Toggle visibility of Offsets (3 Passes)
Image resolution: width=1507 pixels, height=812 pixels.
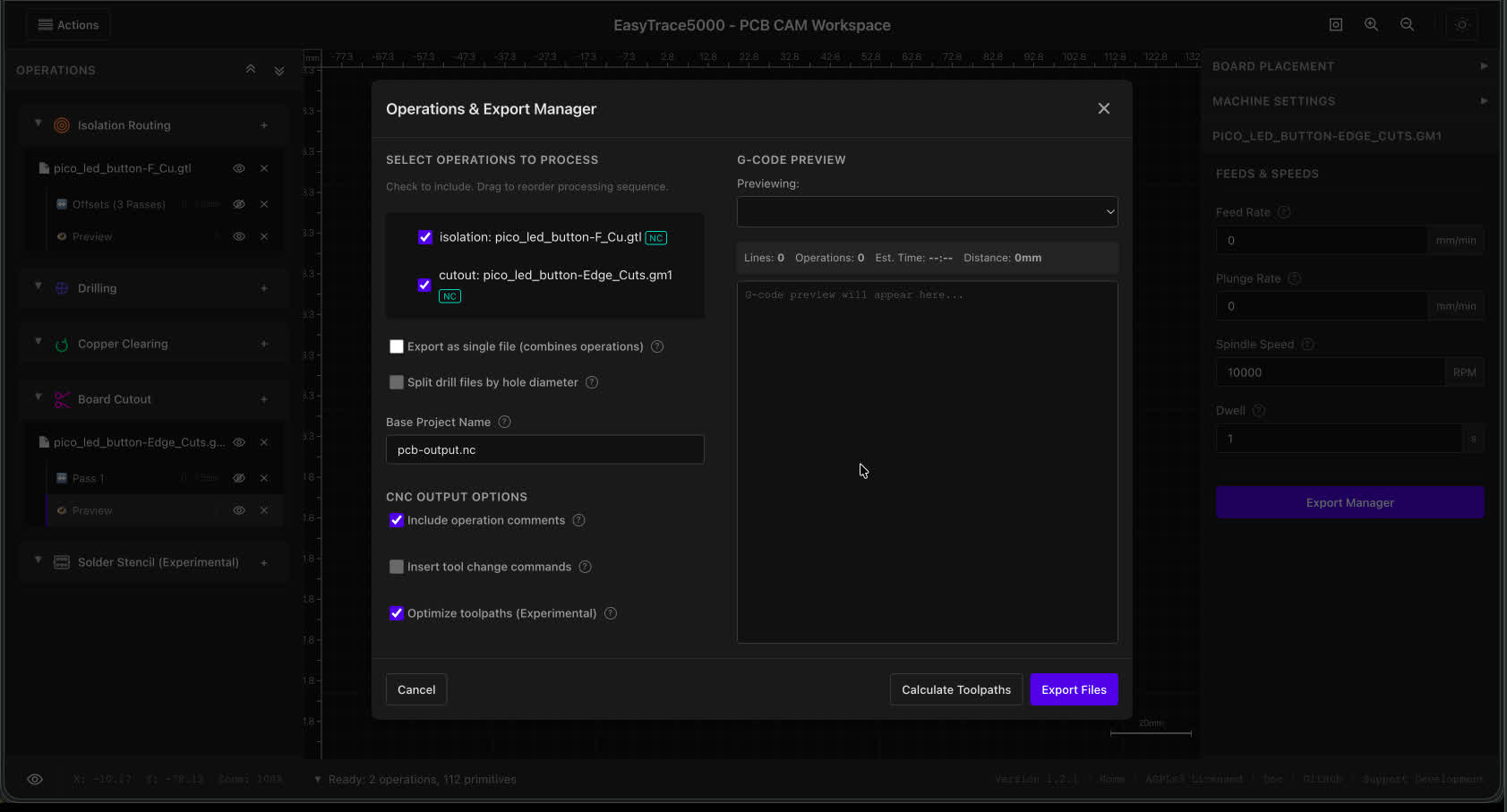239,204
